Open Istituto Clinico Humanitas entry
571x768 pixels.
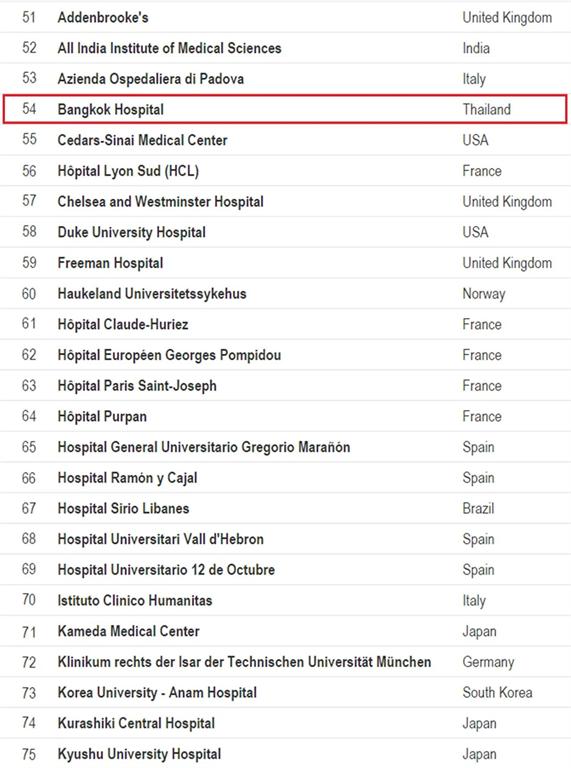pyautogui.click(x=285, y=600)
